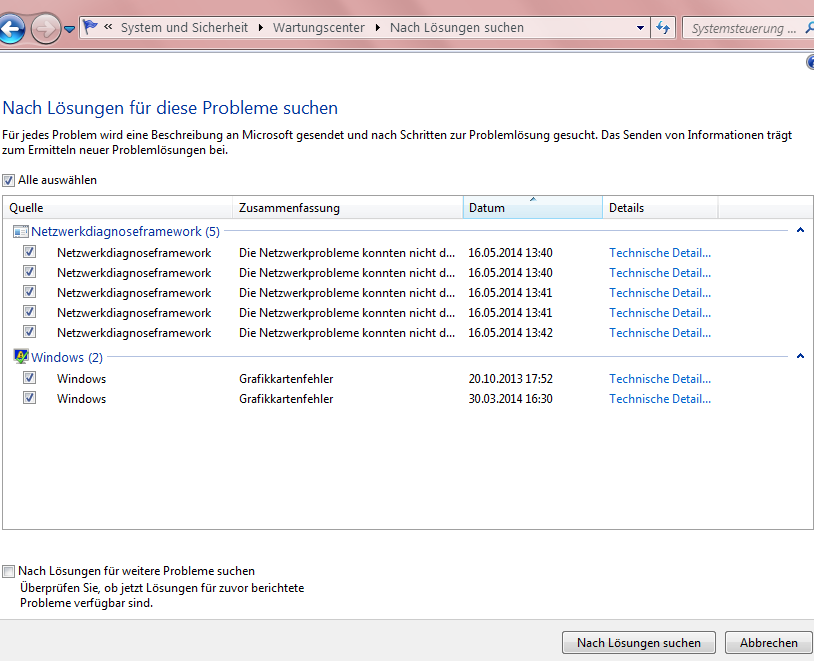The image size is (814, 661).
Task: Click the summary text of the 13:42 network row
Action: 347,333
